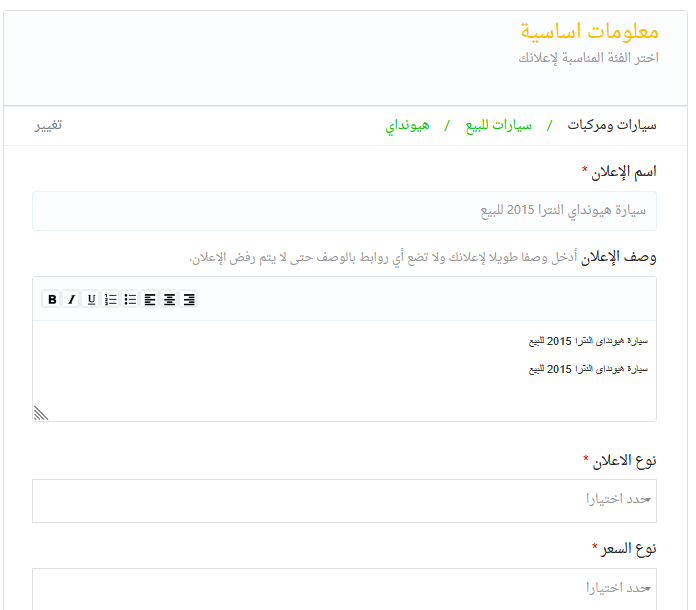Align description text to the left

point(150,299)
